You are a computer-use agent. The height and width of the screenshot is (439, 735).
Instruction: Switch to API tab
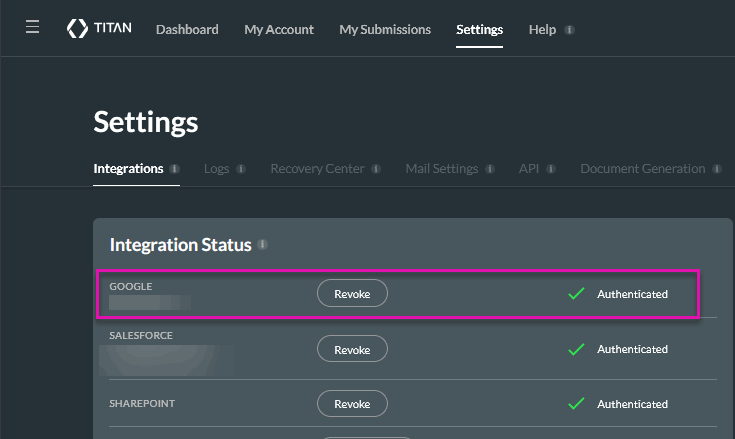(x=529, y=169)
